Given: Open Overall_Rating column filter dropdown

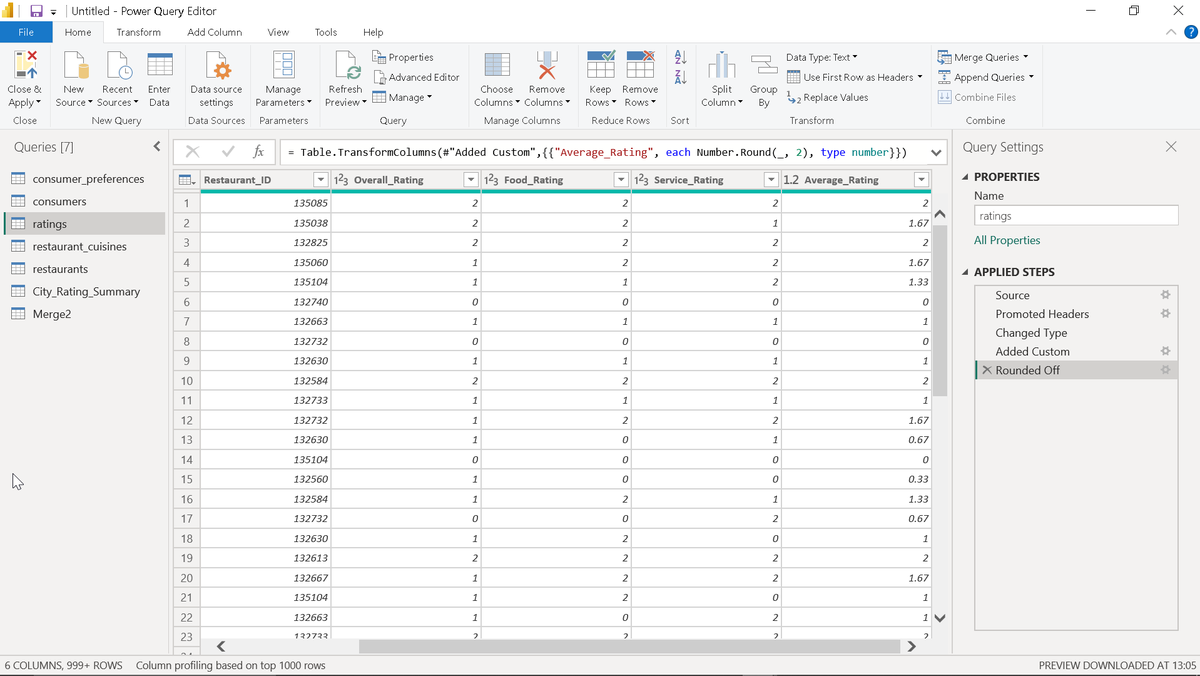Looking at the screenshot, I should pyautogui.click(x=470, y=180).
